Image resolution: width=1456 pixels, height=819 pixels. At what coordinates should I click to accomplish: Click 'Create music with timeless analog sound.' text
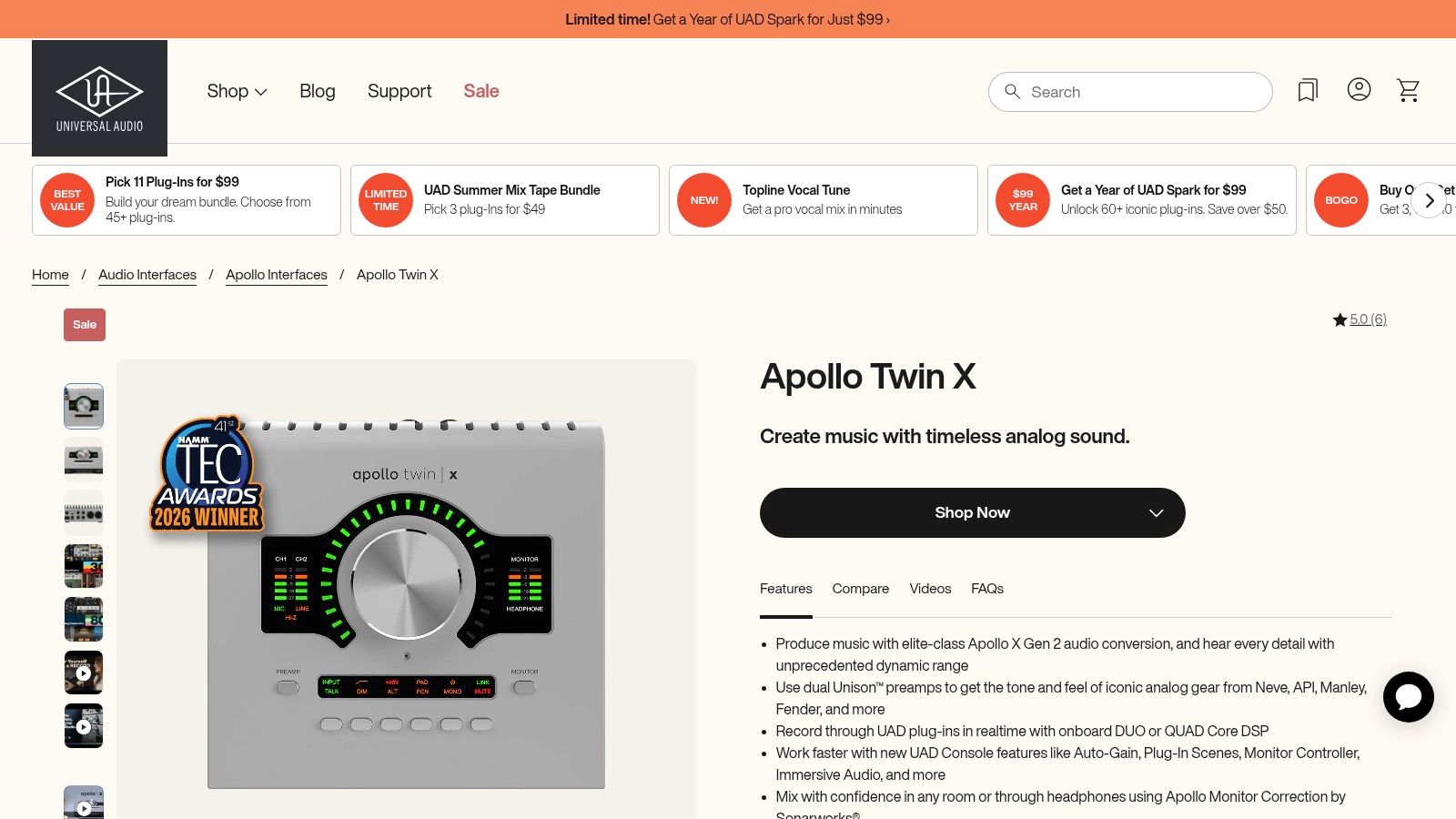(x=945, y=437)
